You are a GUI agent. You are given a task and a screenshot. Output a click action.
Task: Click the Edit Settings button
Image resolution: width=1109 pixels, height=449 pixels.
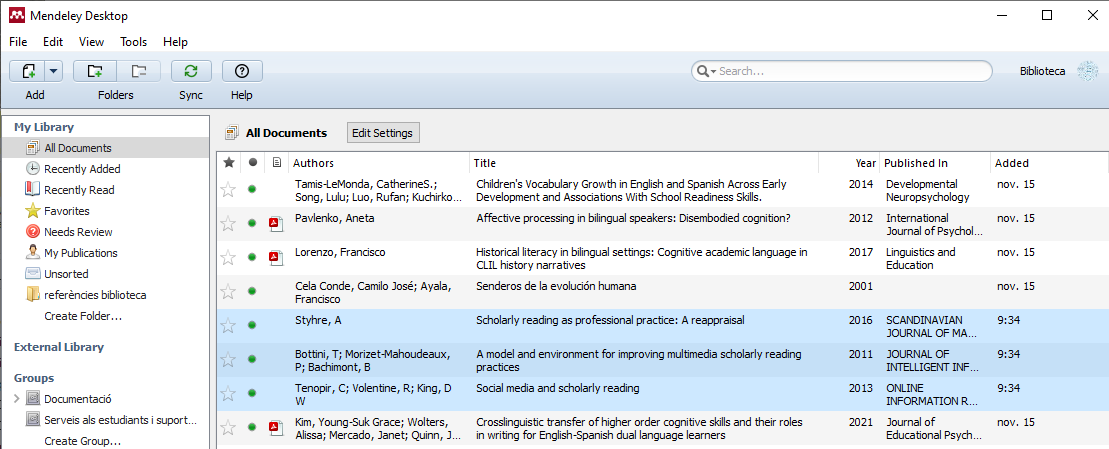pos(383,132)
